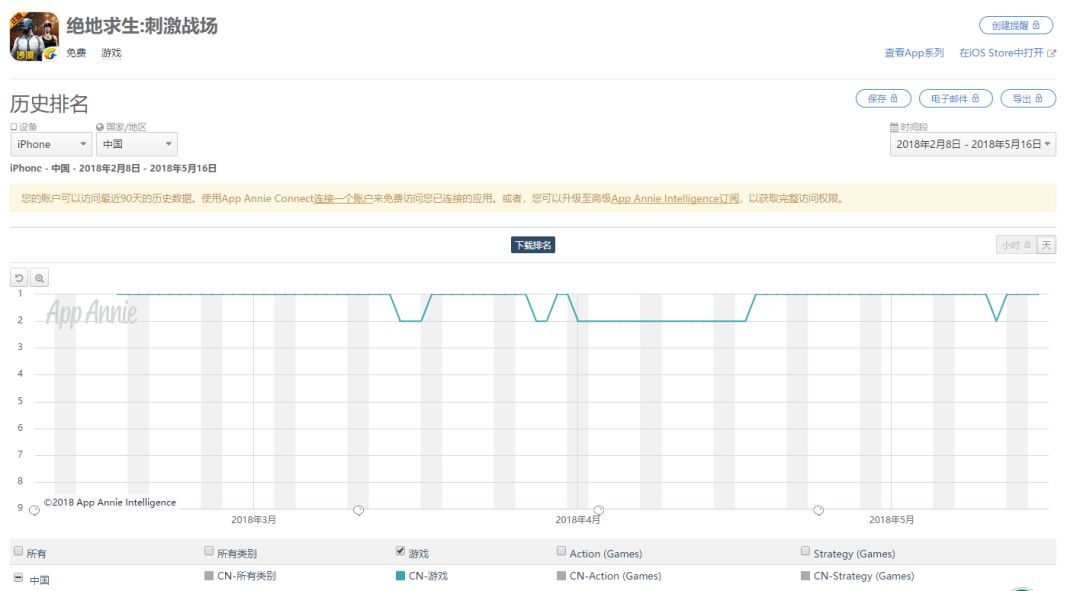Viewport: 1080px width, 591px height.
Task: Open the 中国 country dropdown
Action: [x=136, y=144]
